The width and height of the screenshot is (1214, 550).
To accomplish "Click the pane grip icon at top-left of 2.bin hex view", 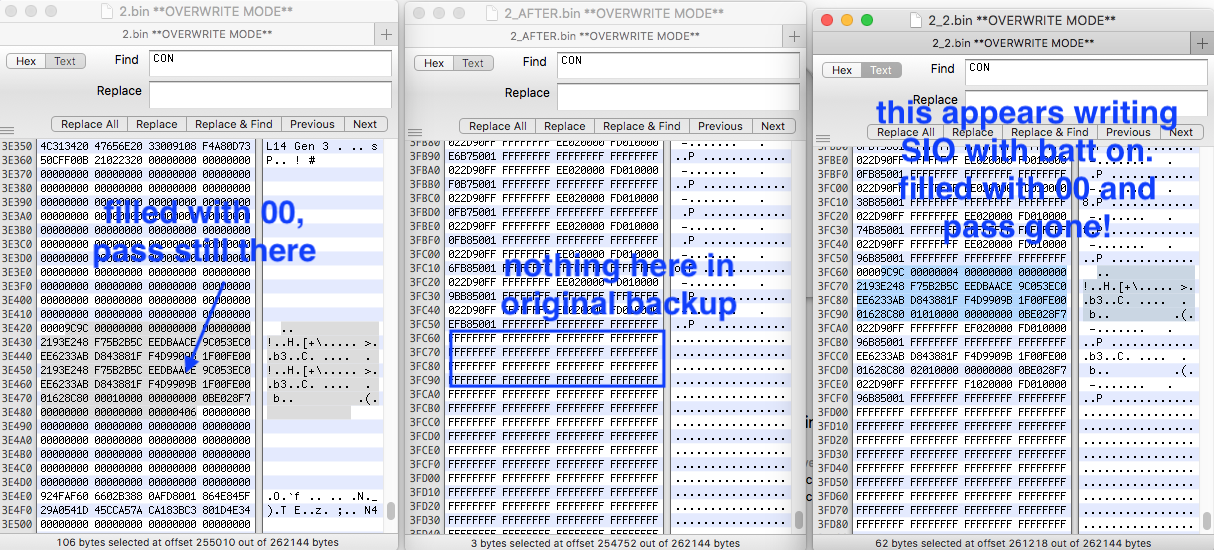I will click(6, 131).
